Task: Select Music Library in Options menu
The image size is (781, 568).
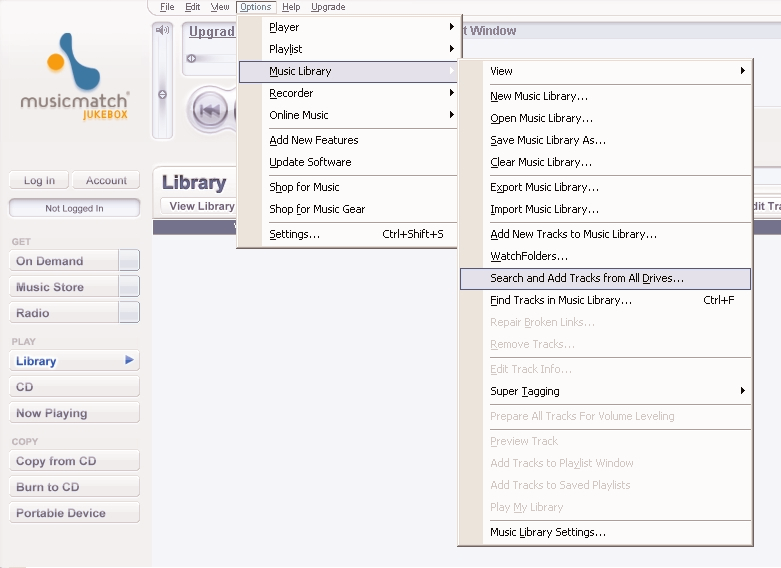Action: click(348, 71)
